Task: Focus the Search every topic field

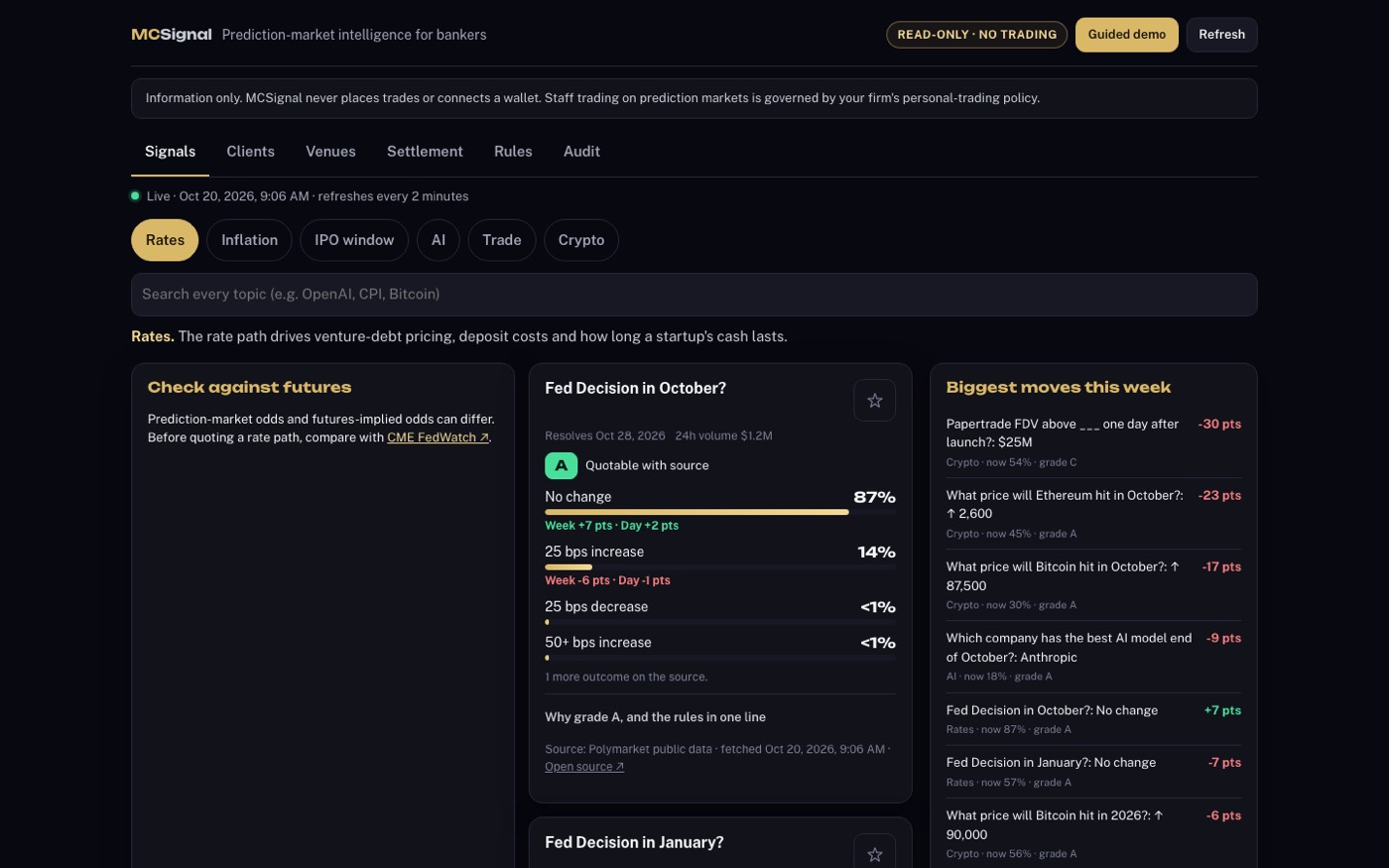Action: 694,295
